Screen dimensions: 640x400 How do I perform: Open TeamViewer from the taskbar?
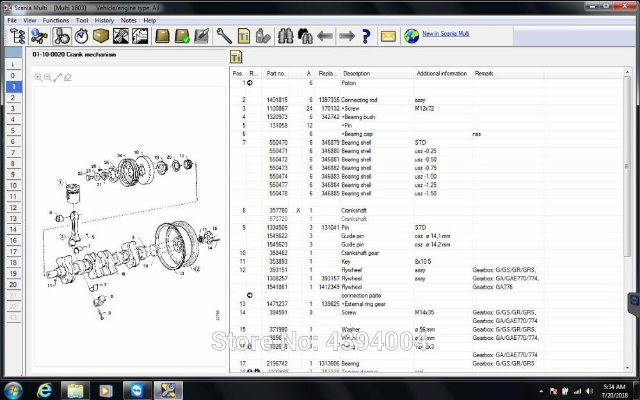click(x=137, y=391)
